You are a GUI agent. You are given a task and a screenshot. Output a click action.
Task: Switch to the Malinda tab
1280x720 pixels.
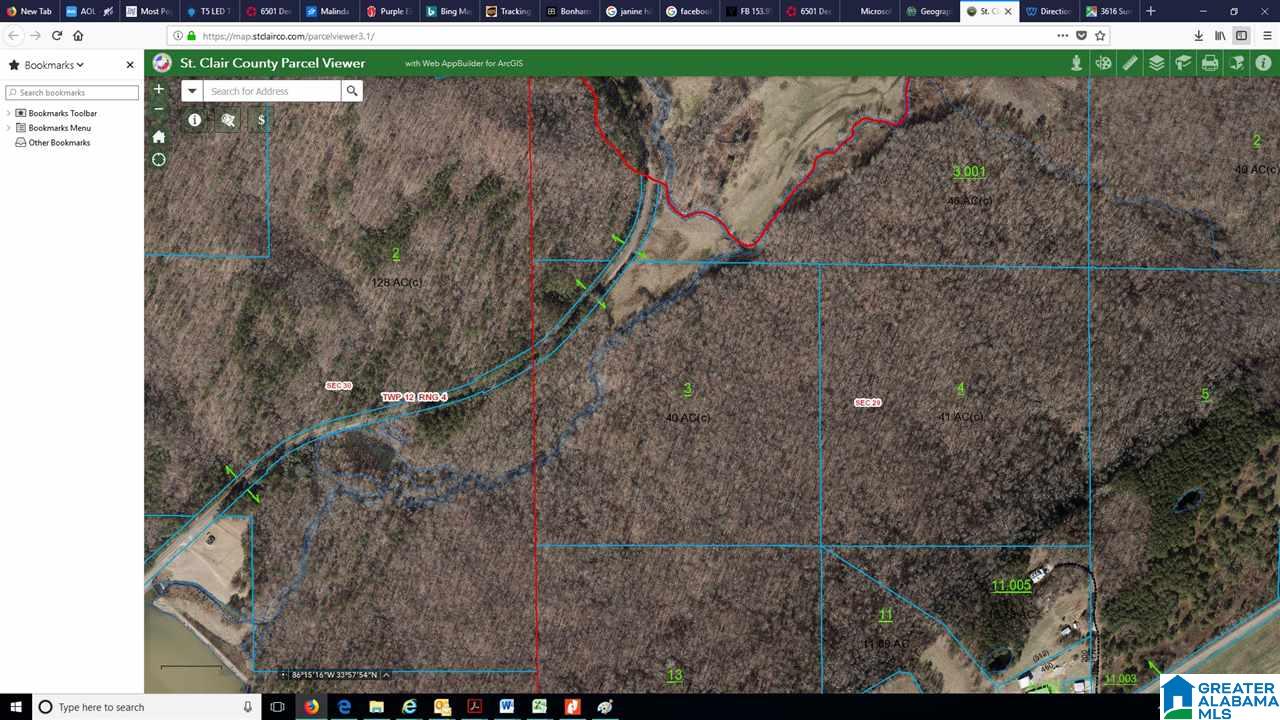pos(329,11)
